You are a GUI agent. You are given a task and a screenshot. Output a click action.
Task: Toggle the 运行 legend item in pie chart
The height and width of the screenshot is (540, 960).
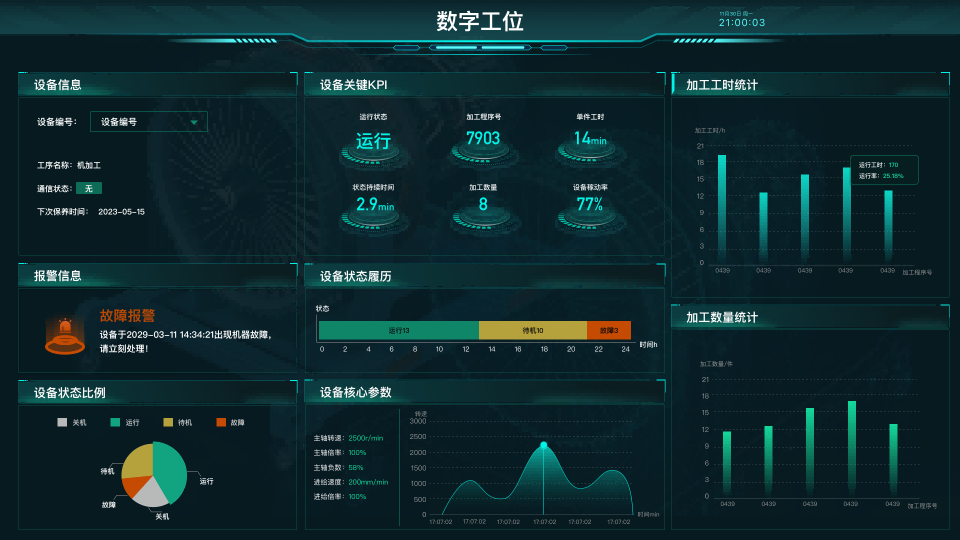click(125, 423)
